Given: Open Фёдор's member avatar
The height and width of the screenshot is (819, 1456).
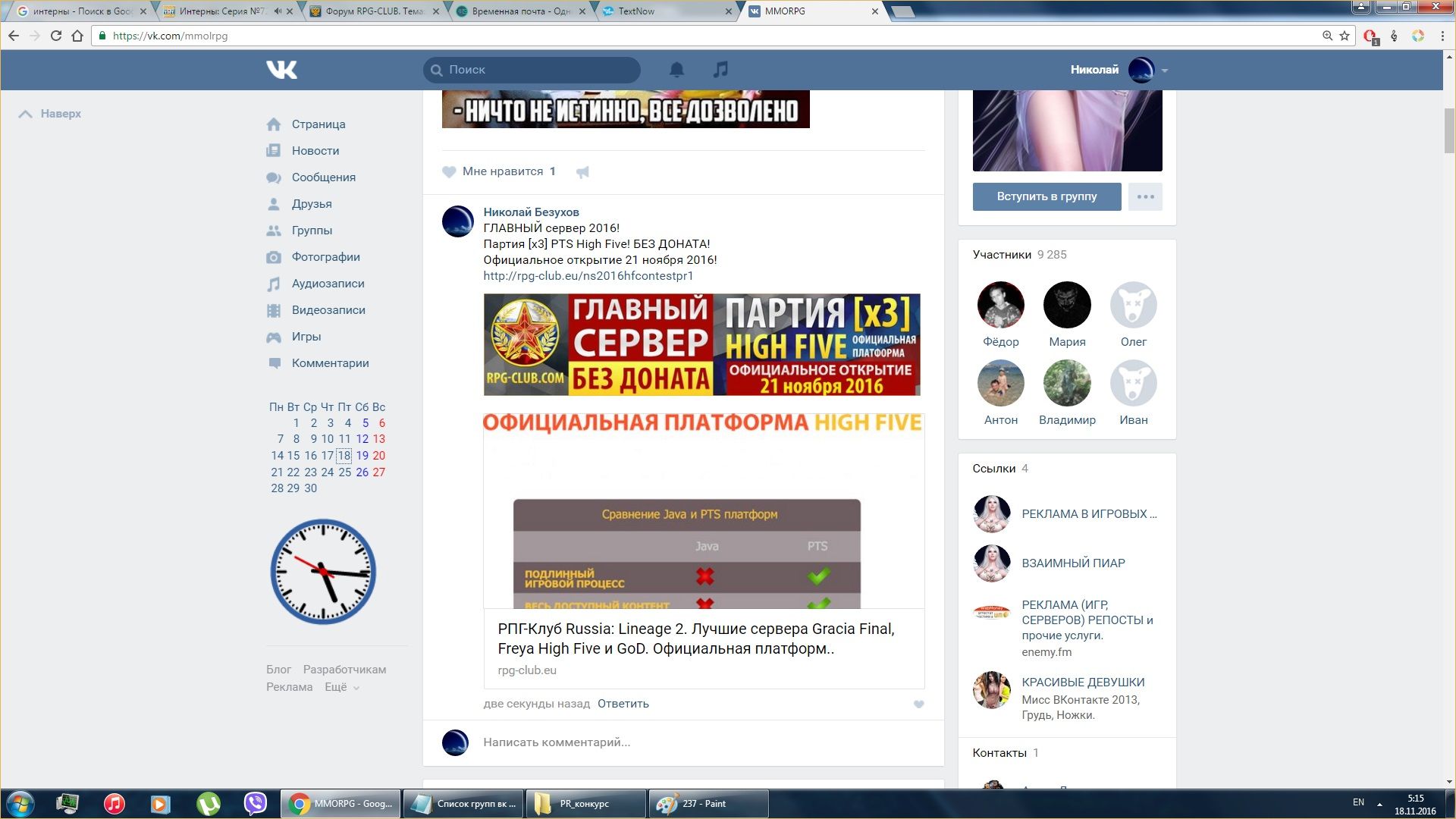Looking at the screenshot, I should [x=1000, y=305].
